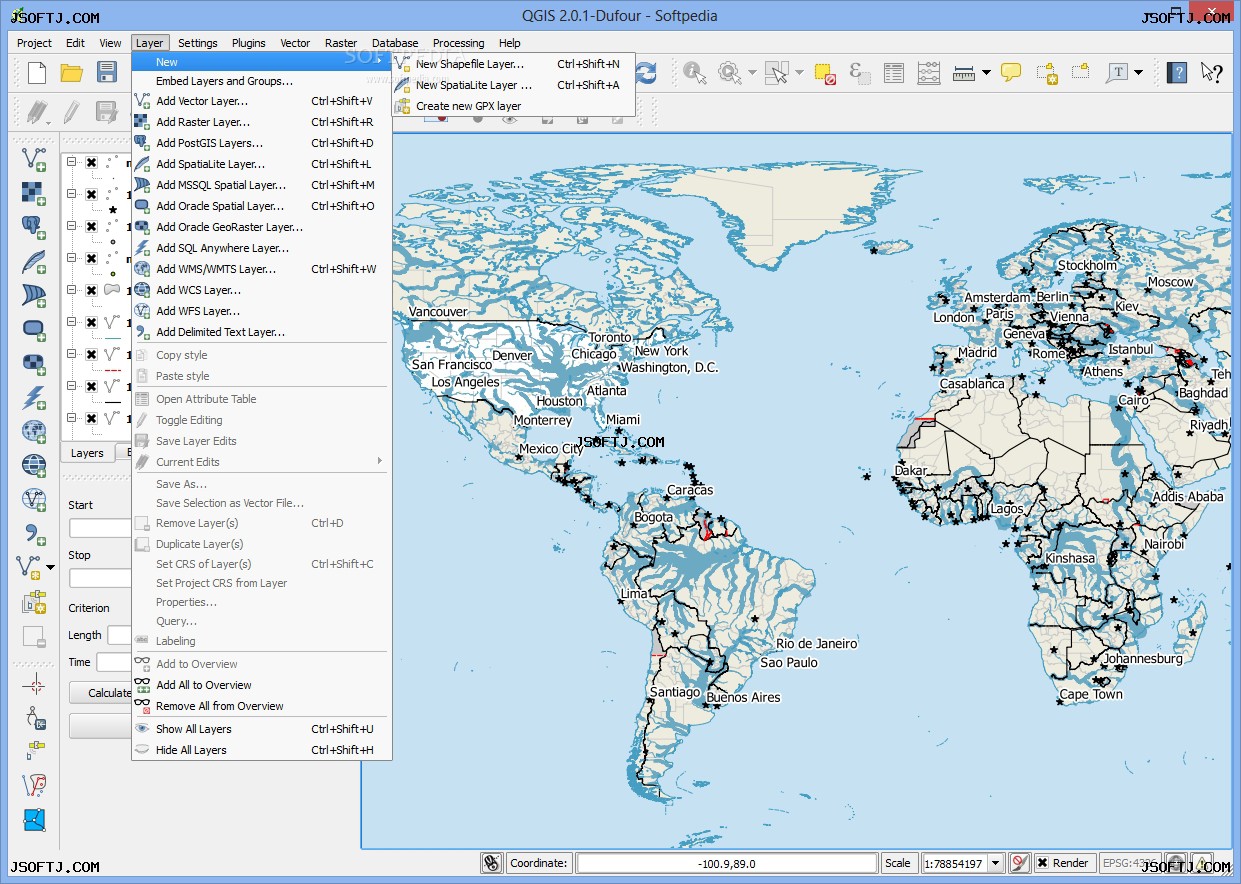Image resolution: width=1241 pixels, height=884 pixels.
Task: Switch to the Layers panel tab
Action: 87,453
